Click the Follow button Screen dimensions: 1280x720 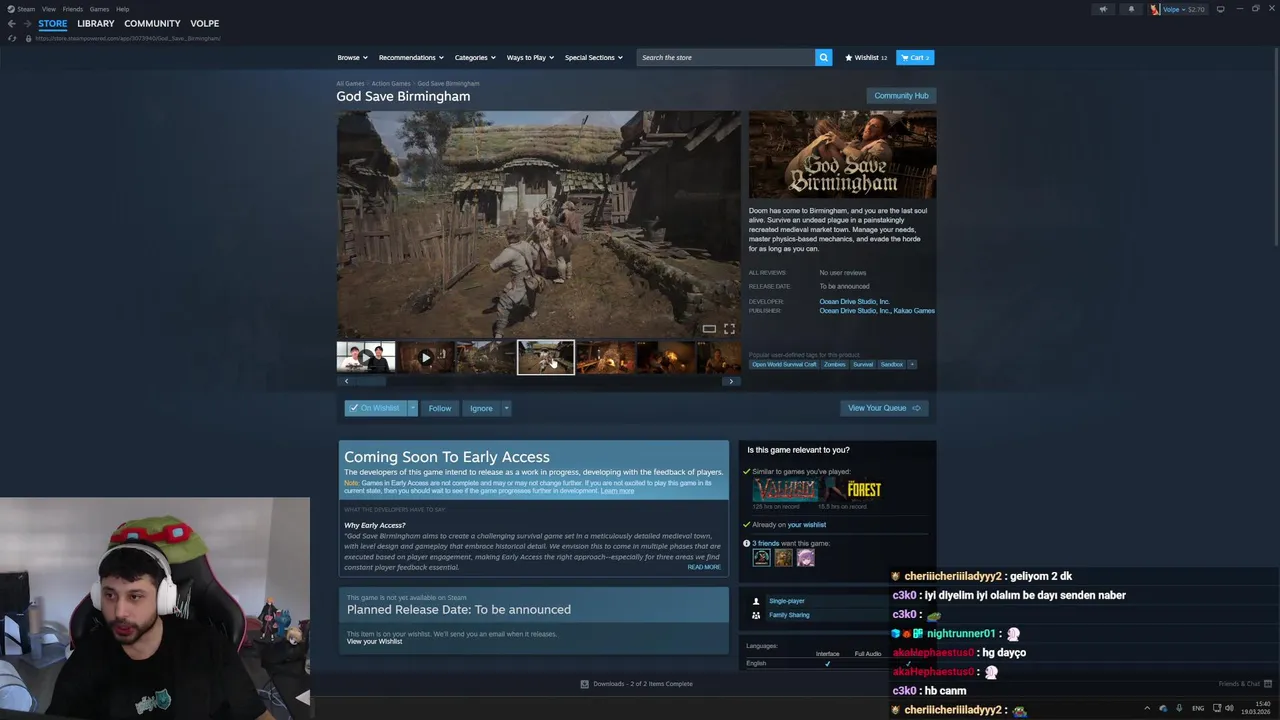(440, 408)
